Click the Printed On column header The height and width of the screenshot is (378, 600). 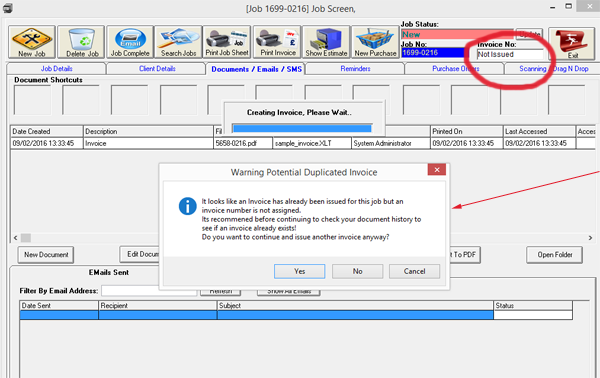[x=466, y=132]
